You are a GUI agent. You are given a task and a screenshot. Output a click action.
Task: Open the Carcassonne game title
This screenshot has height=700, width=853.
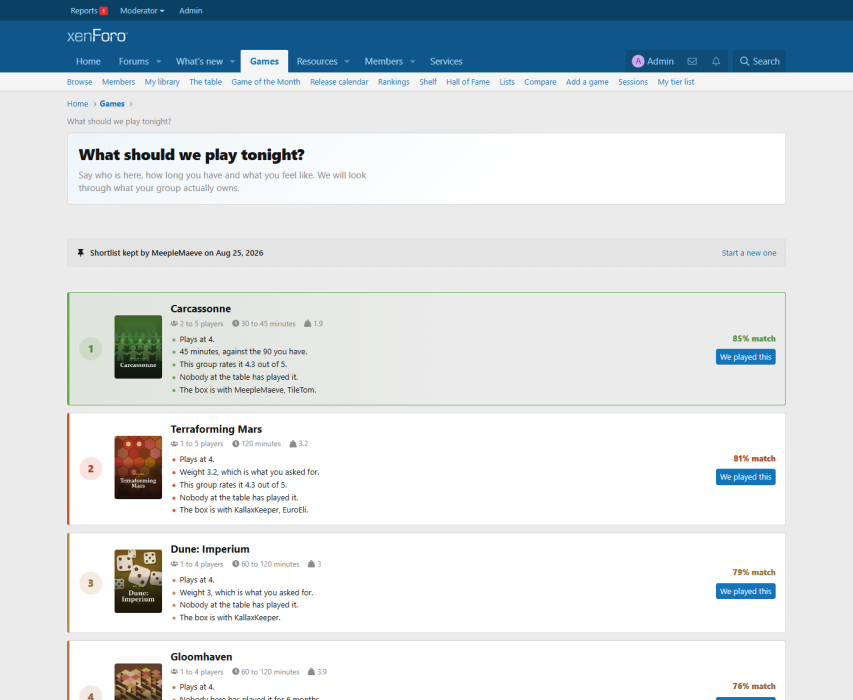point(200,308)
